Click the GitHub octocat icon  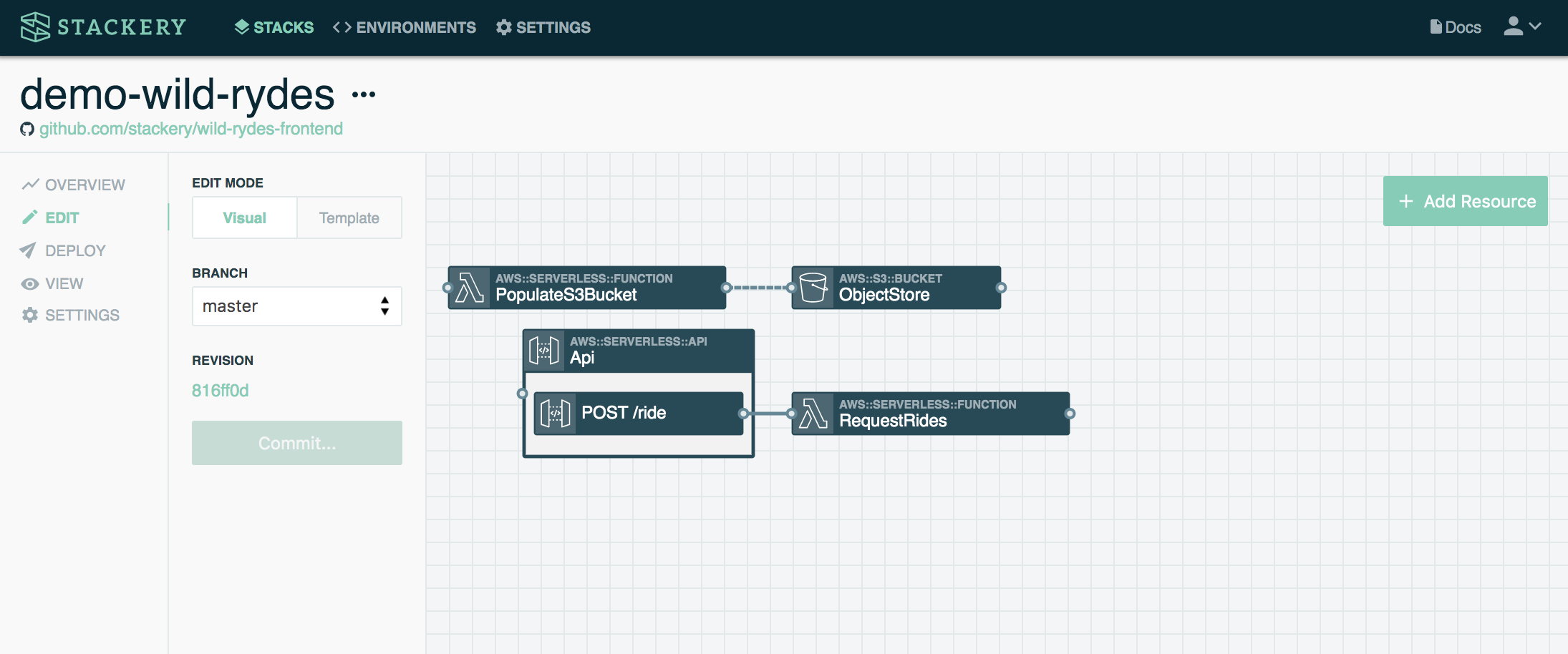pyautogui.click(x=27, y=129)
